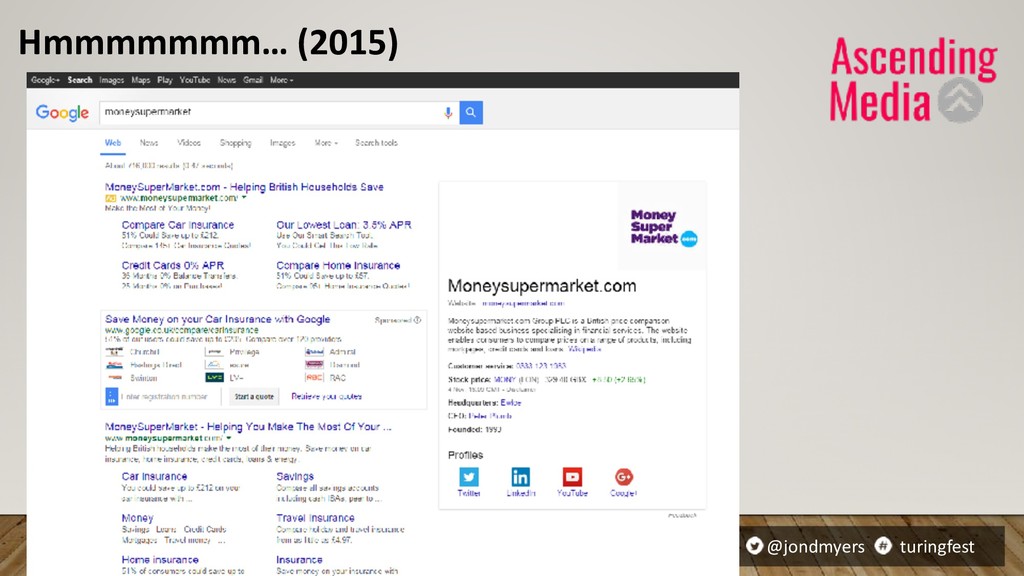The width and height of the screenshot is (1024, 576).
Task: Click Google+ in the black bar
Action: click(45, 80)
